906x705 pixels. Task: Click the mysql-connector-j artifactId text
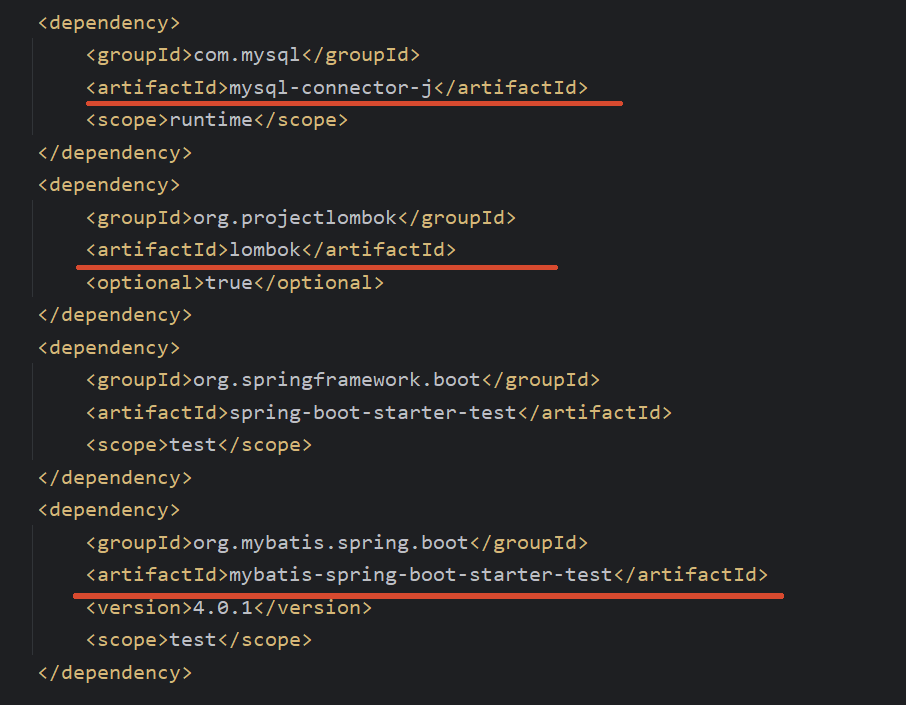tap(331, 88)
